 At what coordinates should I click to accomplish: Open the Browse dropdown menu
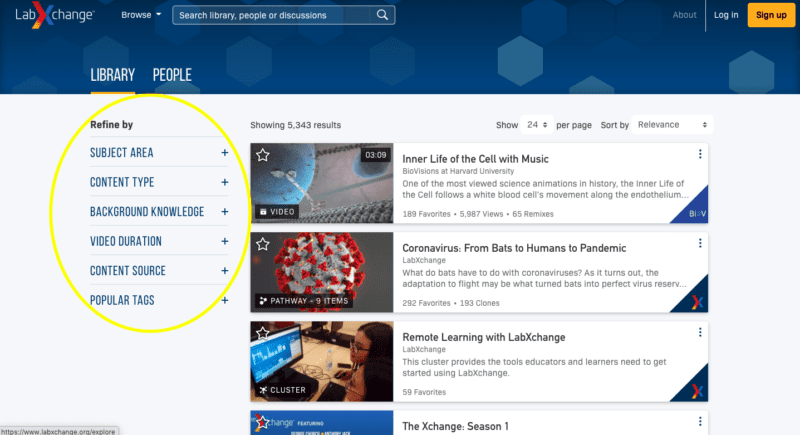141,15
